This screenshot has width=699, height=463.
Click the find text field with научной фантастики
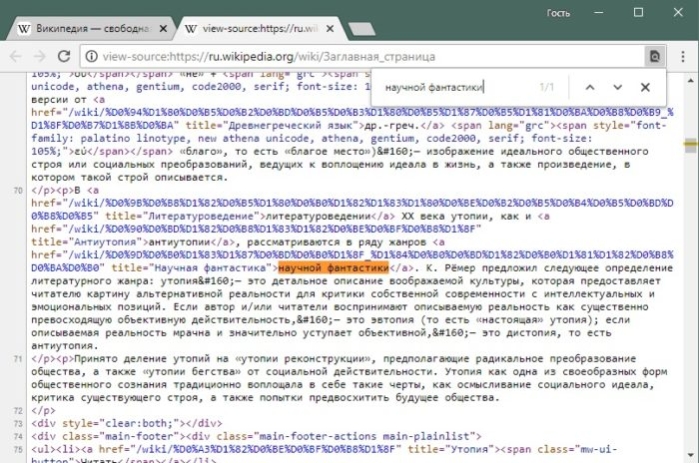(457, 87)
